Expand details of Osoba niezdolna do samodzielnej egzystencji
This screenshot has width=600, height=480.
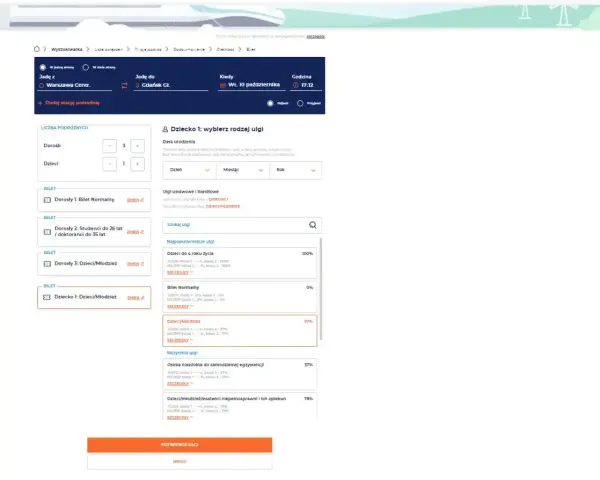pos(180,384)
